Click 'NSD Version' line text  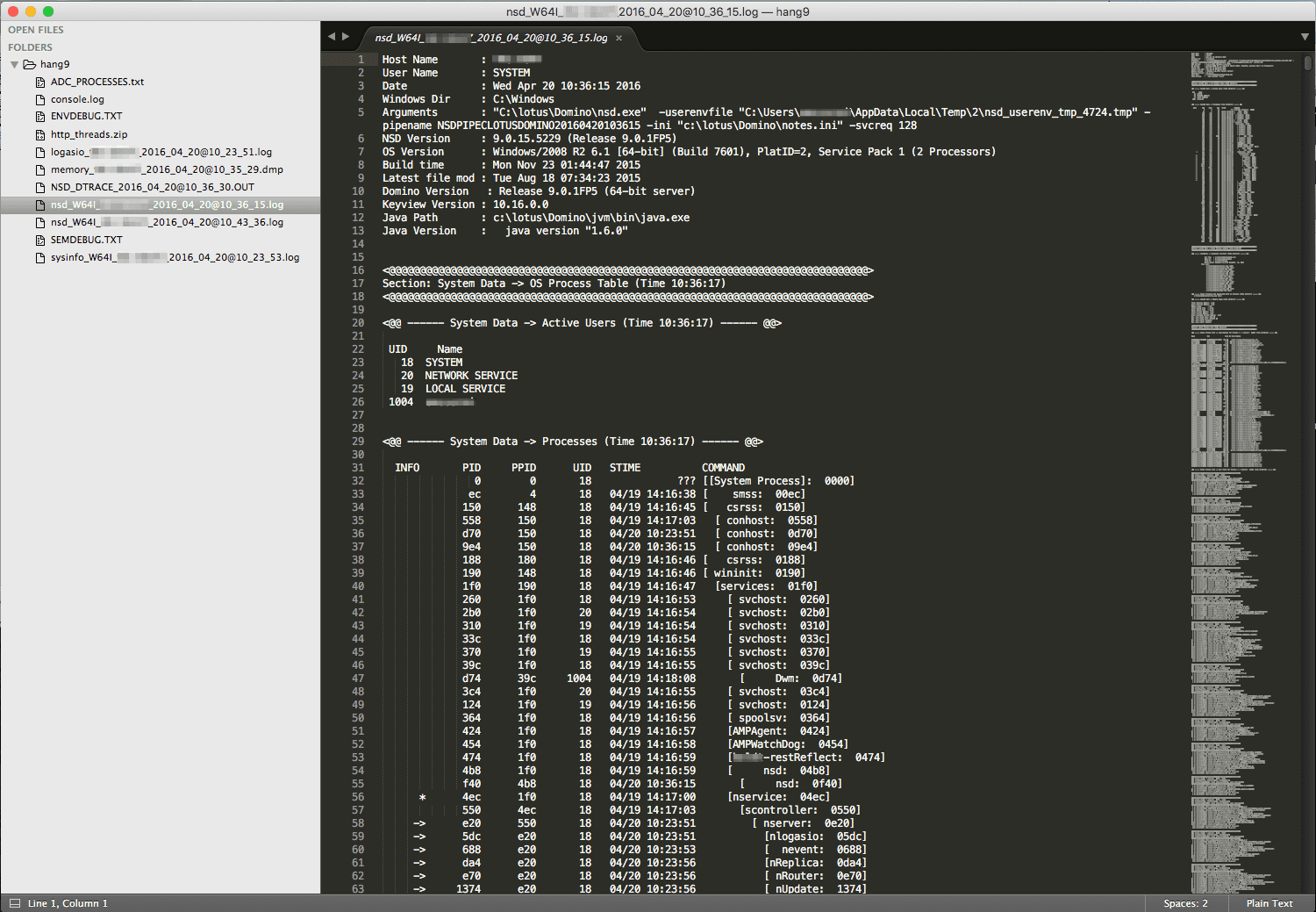529,139
